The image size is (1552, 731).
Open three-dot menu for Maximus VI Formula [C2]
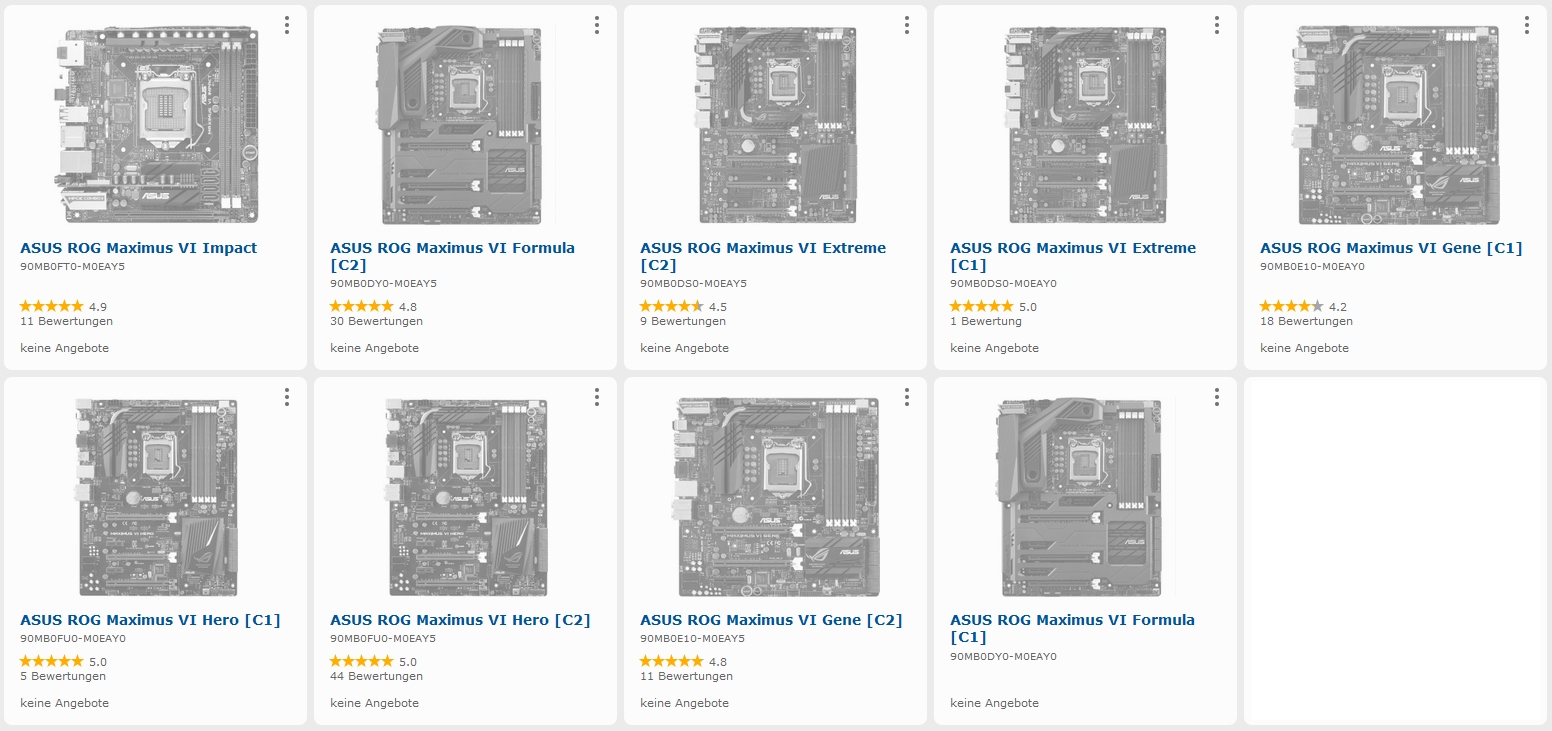pyautogui.click(x=597, y=25)
